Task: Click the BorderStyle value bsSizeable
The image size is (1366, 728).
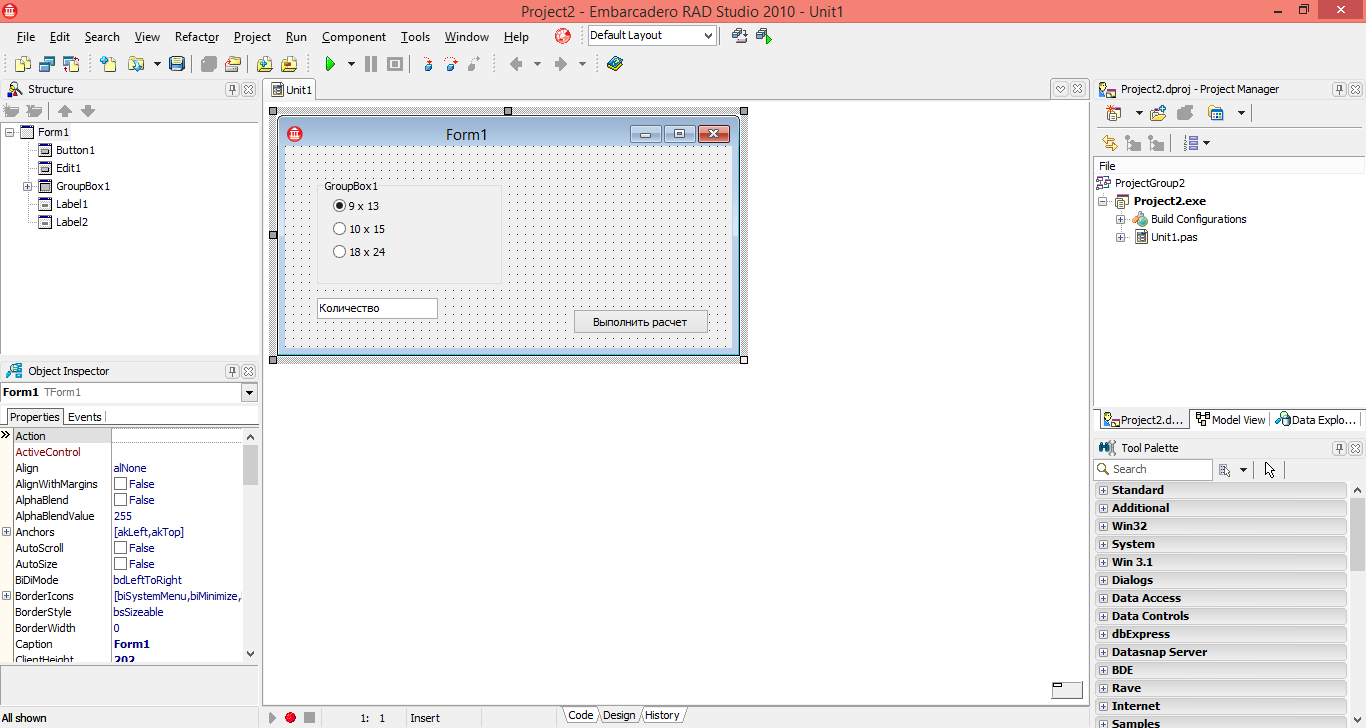Action: point(138,612)
